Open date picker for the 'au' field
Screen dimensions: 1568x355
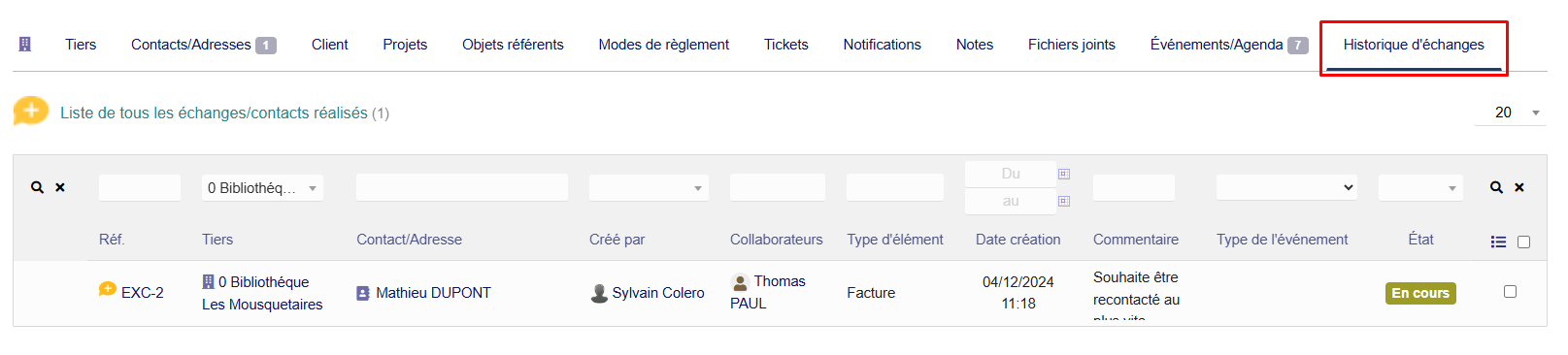[1064, 201]
